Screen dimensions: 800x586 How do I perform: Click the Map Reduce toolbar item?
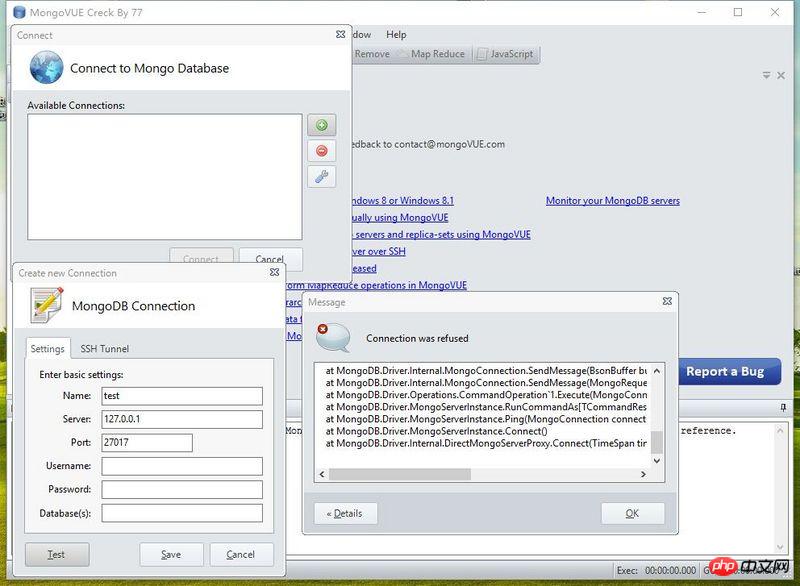click(x=437, y=54)
